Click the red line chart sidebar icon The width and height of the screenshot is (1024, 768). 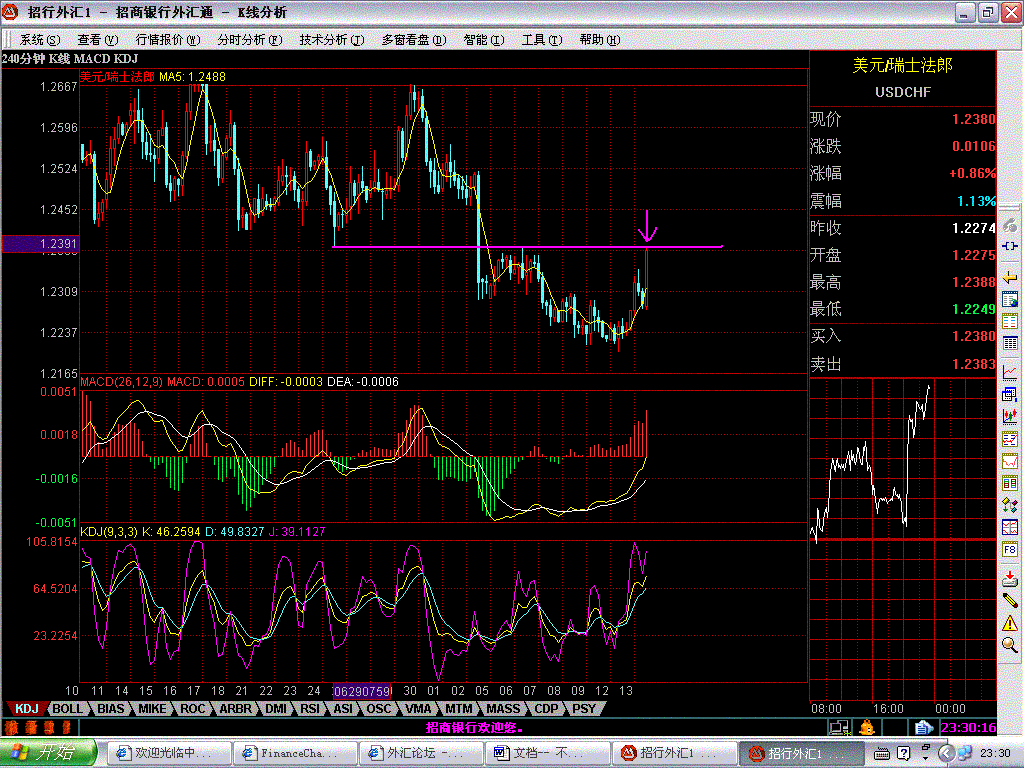tap(1010, 371)
